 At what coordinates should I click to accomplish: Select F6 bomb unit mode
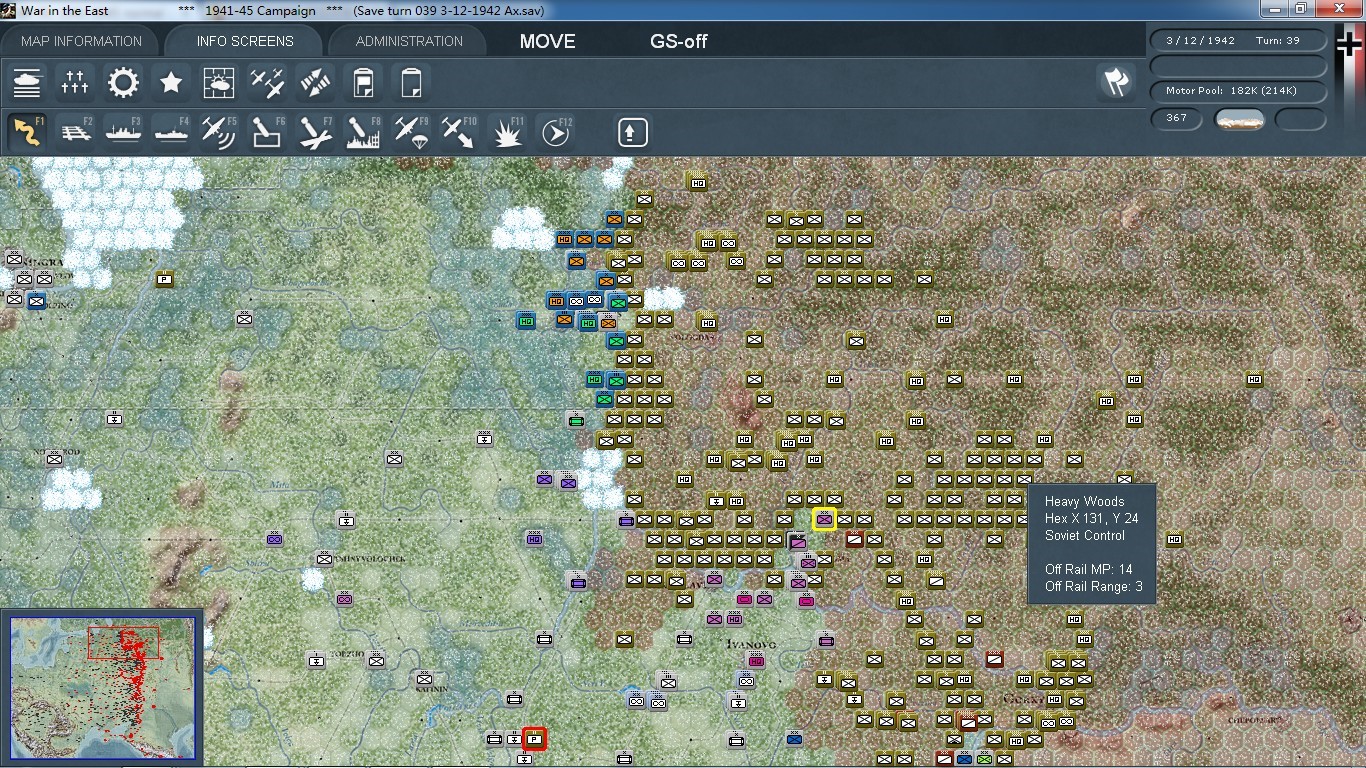(267, 132)
